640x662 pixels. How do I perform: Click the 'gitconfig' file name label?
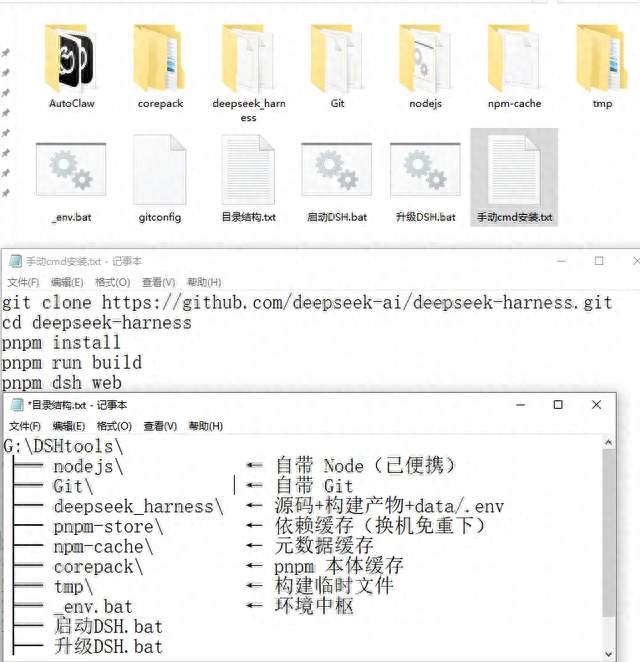point(160,217)
